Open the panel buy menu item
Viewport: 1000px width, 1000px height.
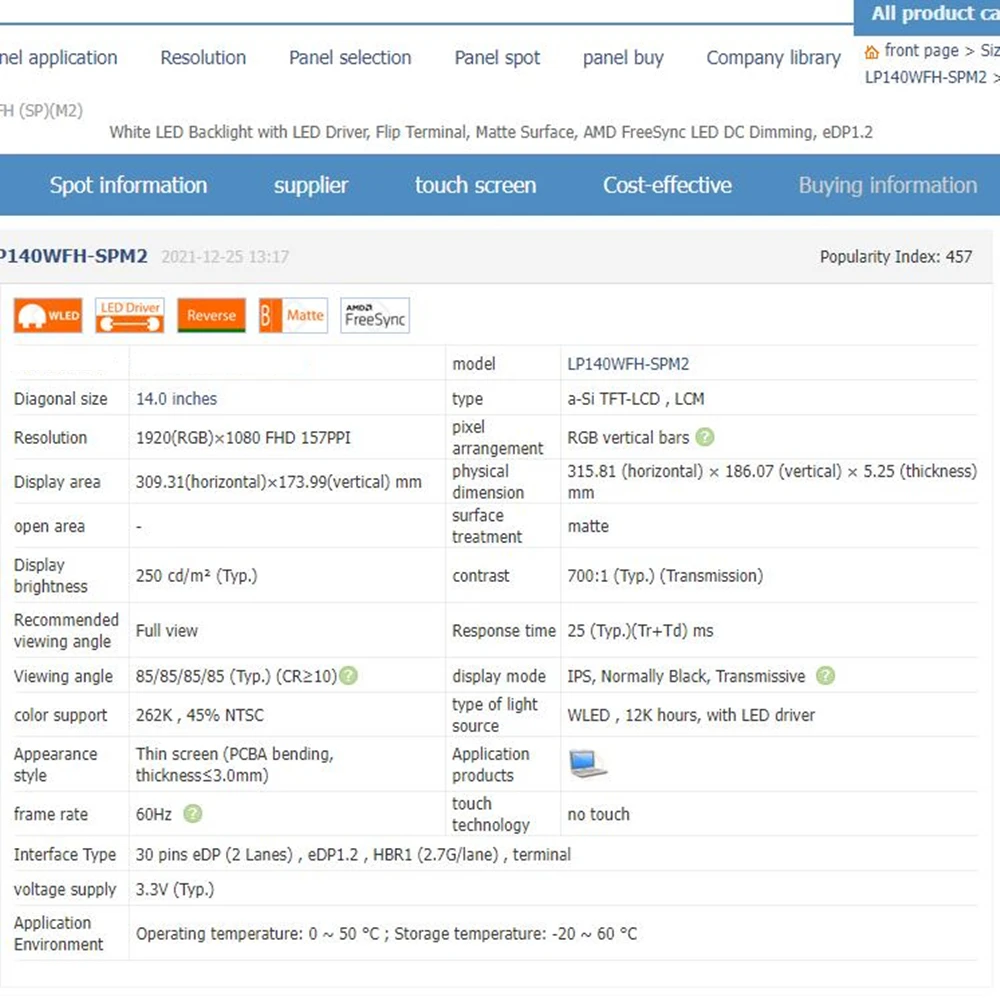pyautogui.click(x=623, y=57)
